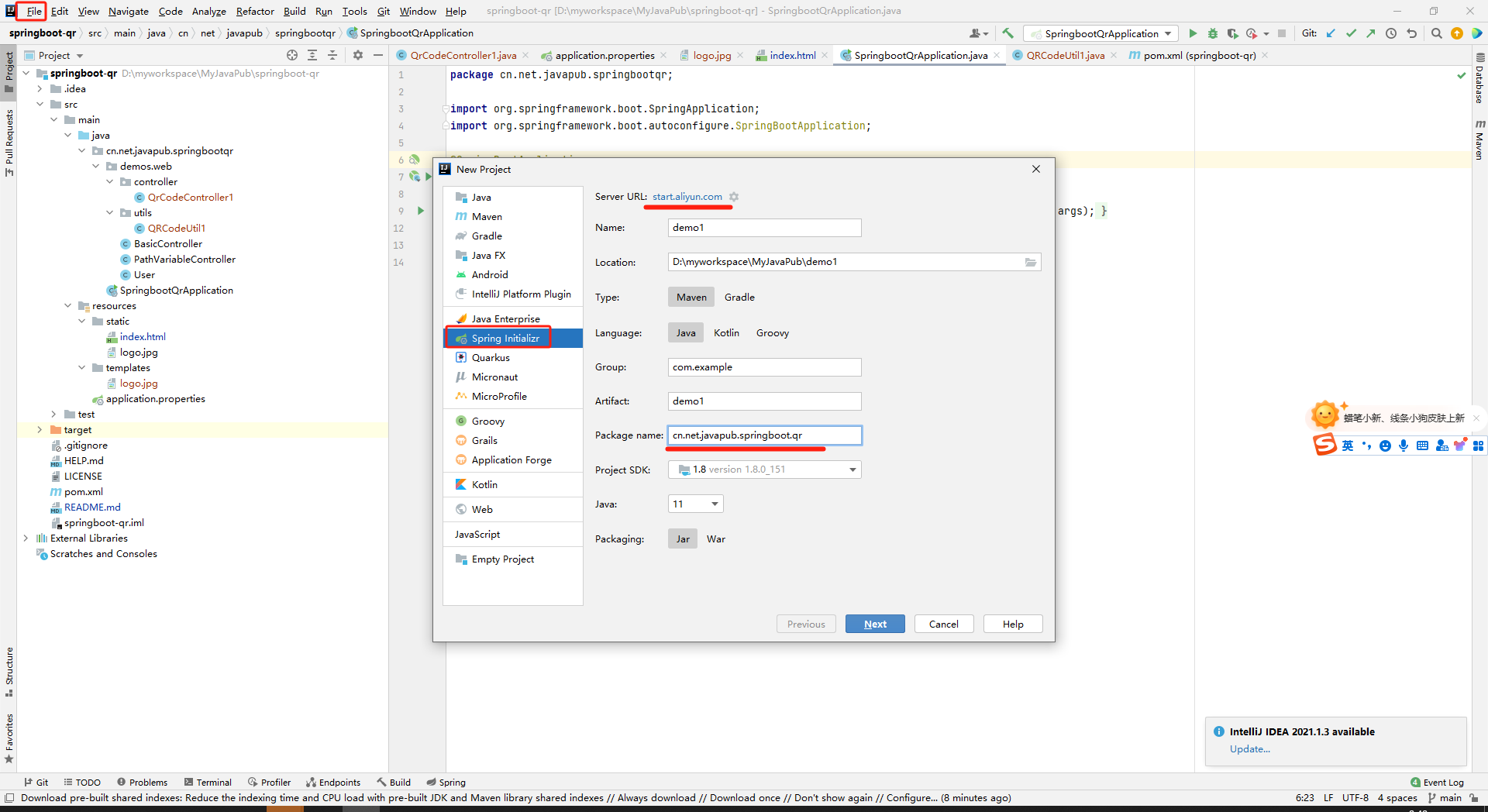1488x812 pixels.
Task: Click the locate target icon in Project panel
Action: [x=292, y=55]
